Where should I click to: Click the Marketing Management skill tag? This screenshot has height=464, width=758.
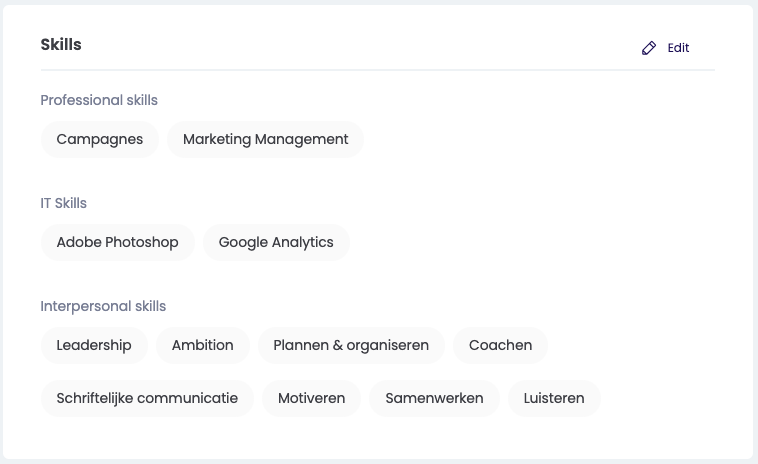(265, 139)
